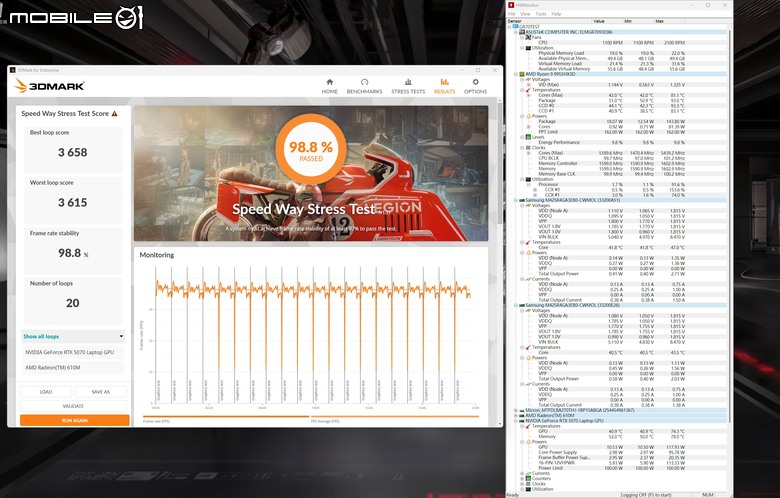Open the HWMonitor View menu
780x498 pixels.
(525, 14)
